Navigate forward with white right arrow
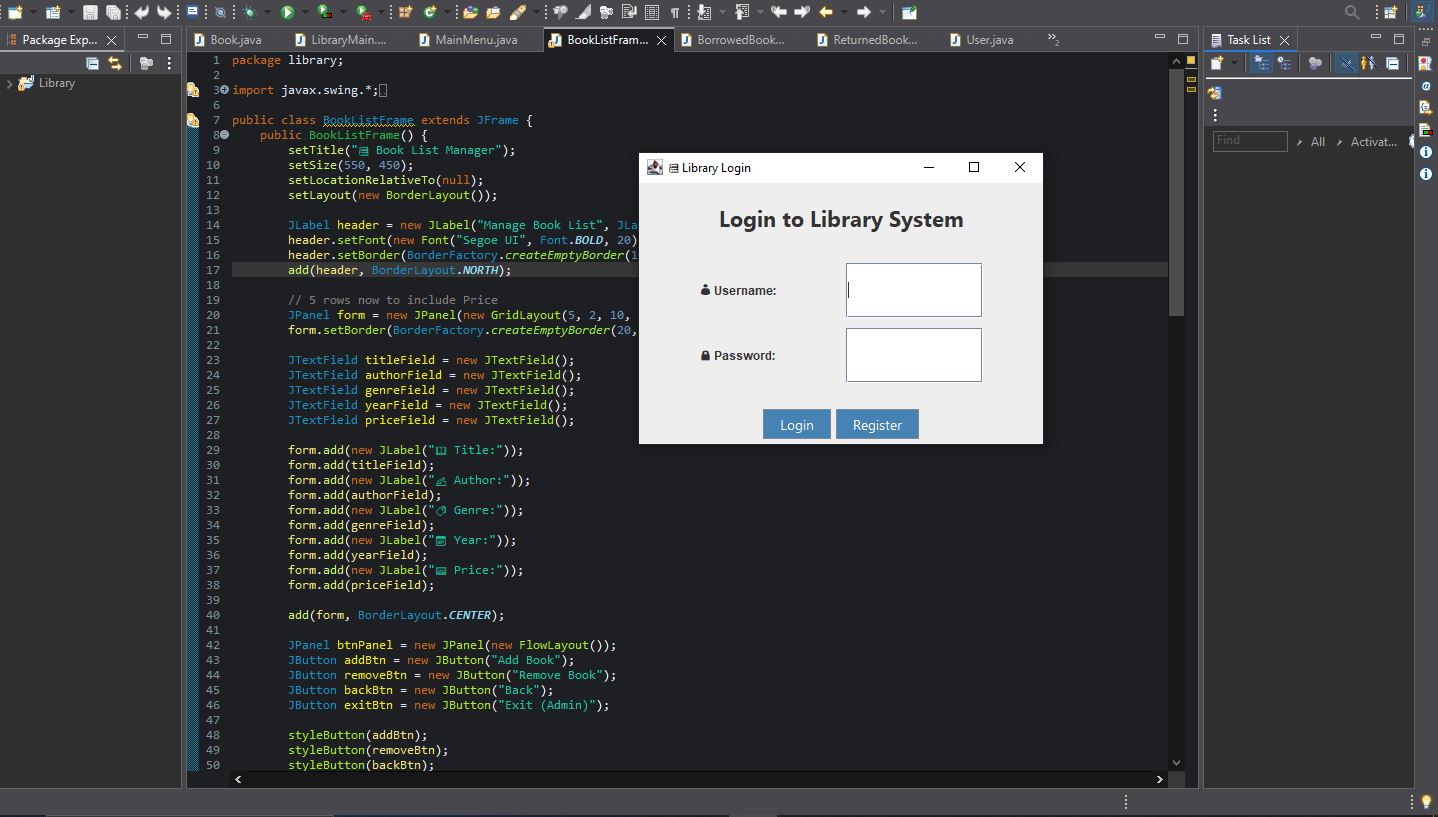Screen dimensions: 1438x817 [x=863, y=12]
